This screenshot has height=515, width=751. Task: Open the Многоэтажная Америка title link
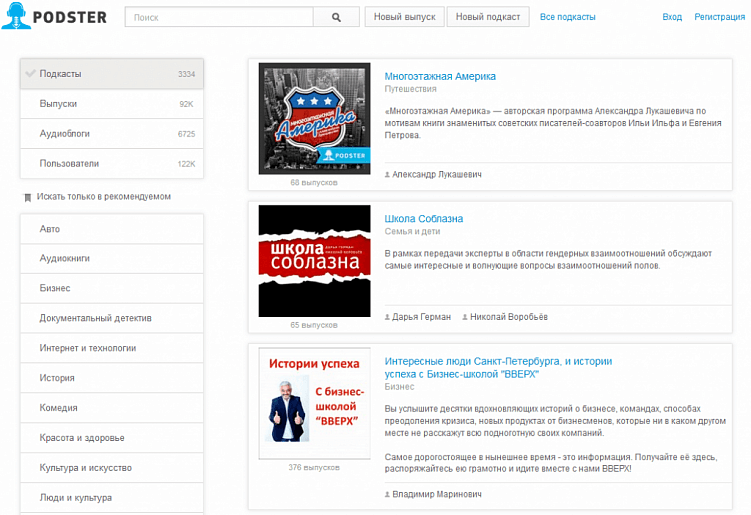pos(440,76)
